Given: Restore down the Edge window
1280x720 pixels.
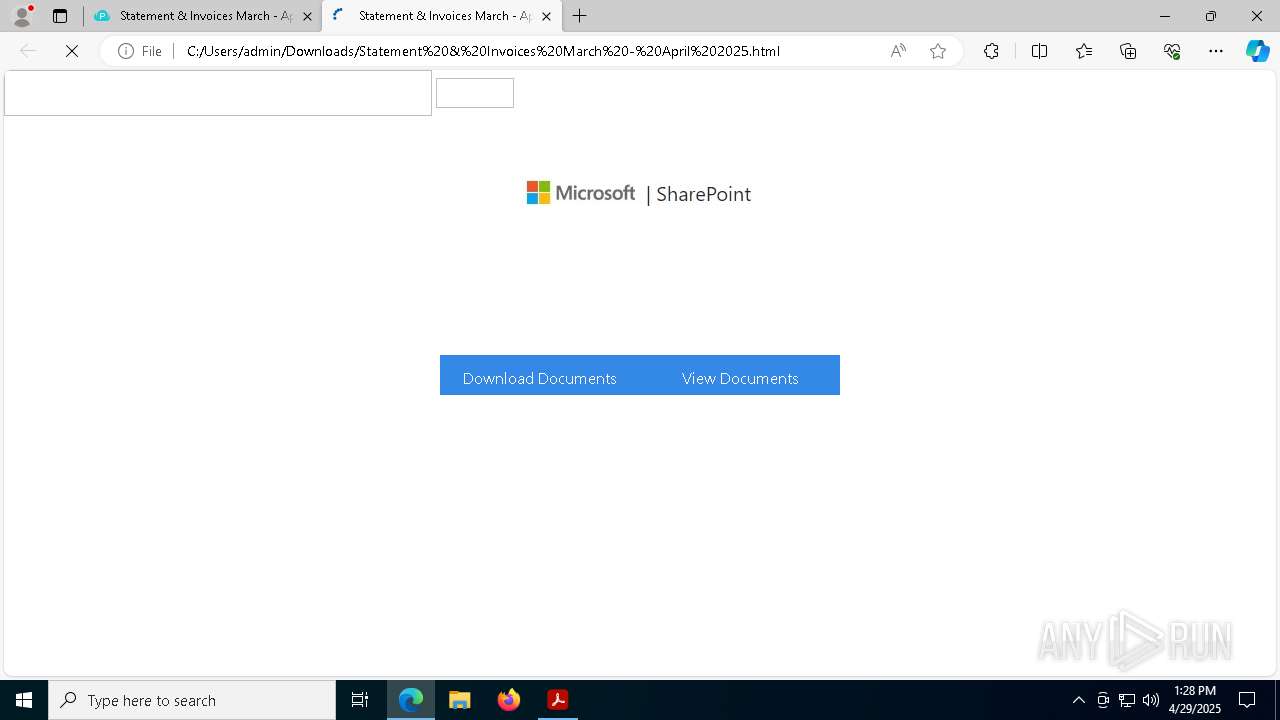Looking at the screenshot, I should (1211, 16).
